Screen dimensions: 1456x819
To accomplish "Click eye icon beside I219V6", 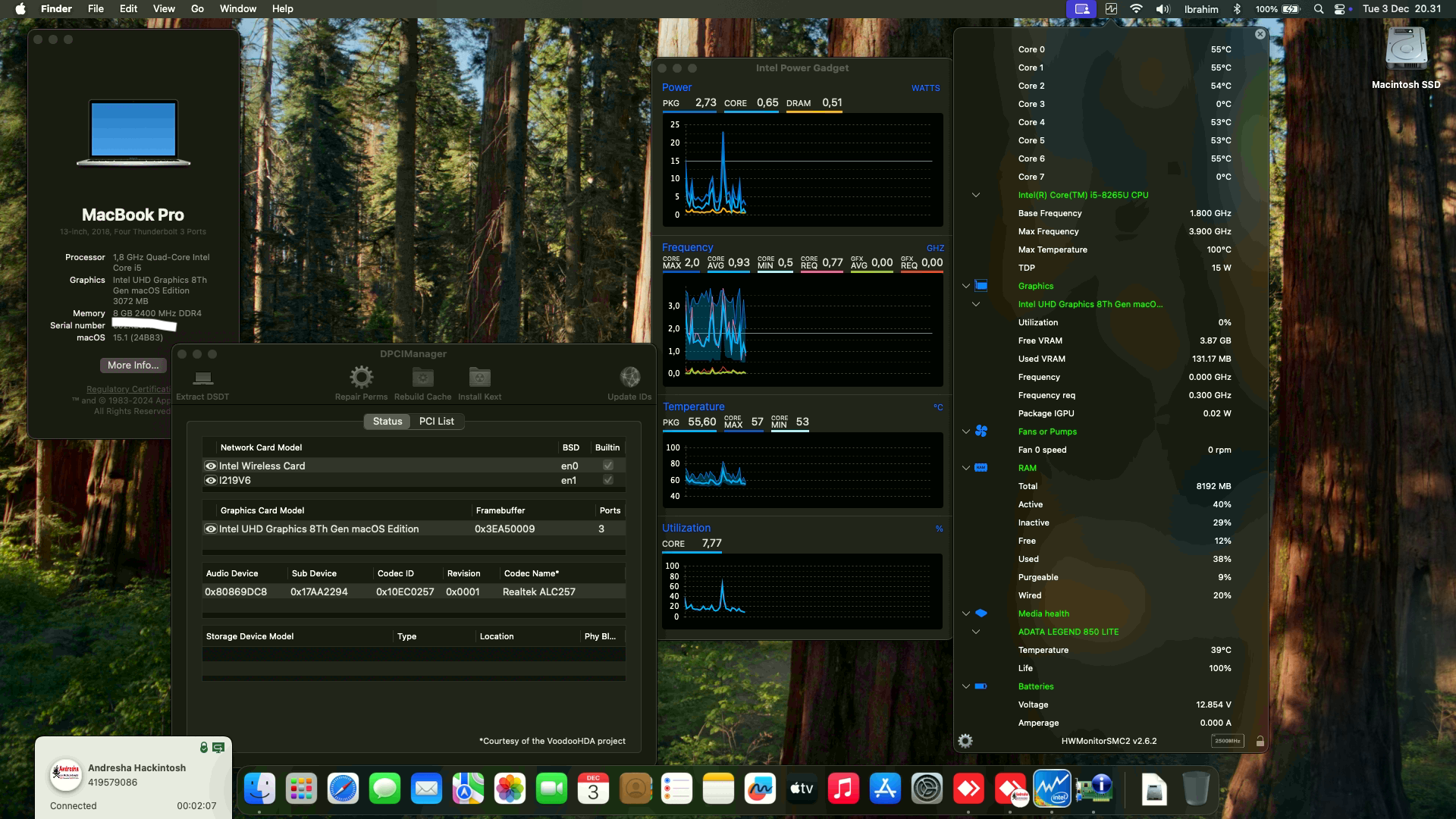I will (x=211, y=480).
